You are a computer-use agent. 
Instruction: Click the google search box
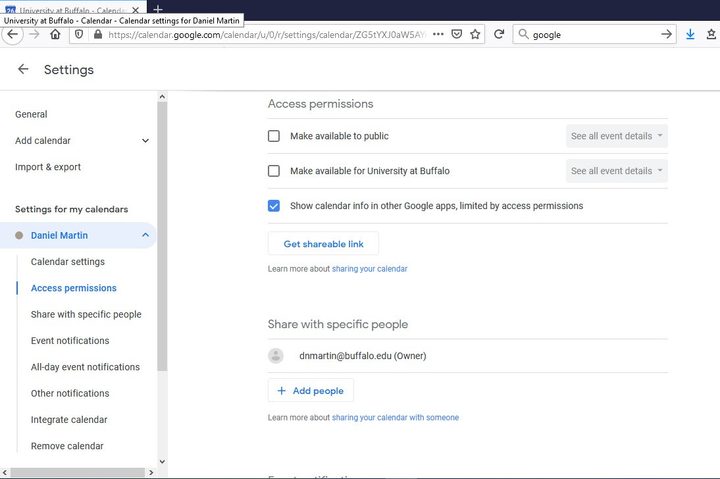pos(595,34)
